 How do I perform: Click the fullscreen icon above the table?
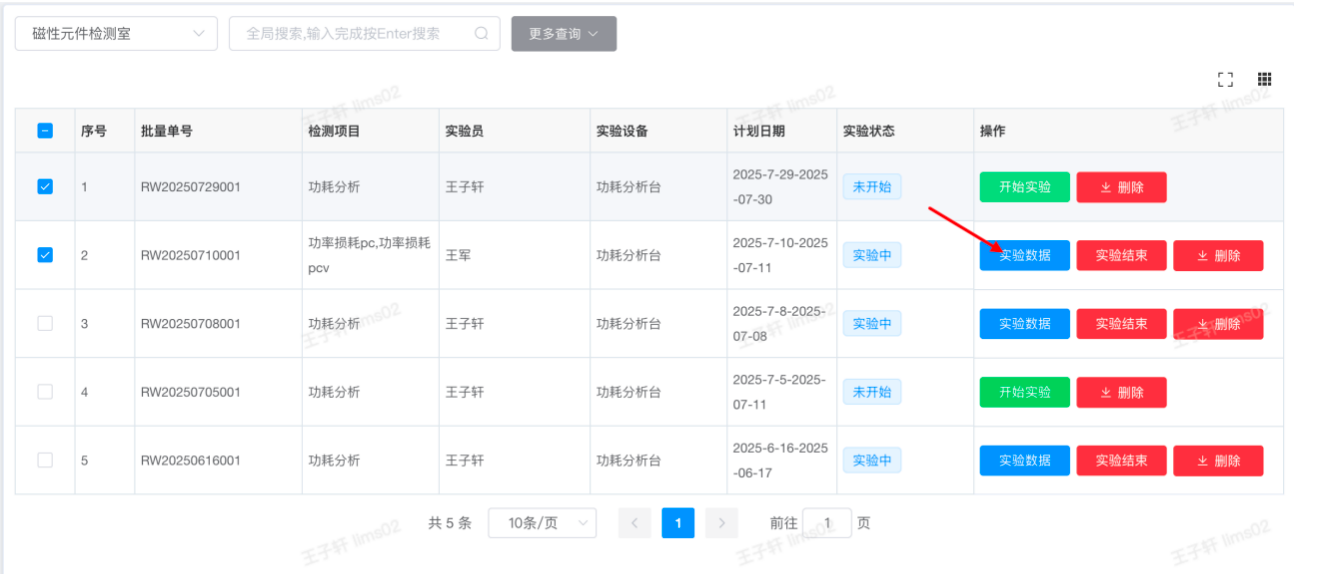(x=1225, y=80)
